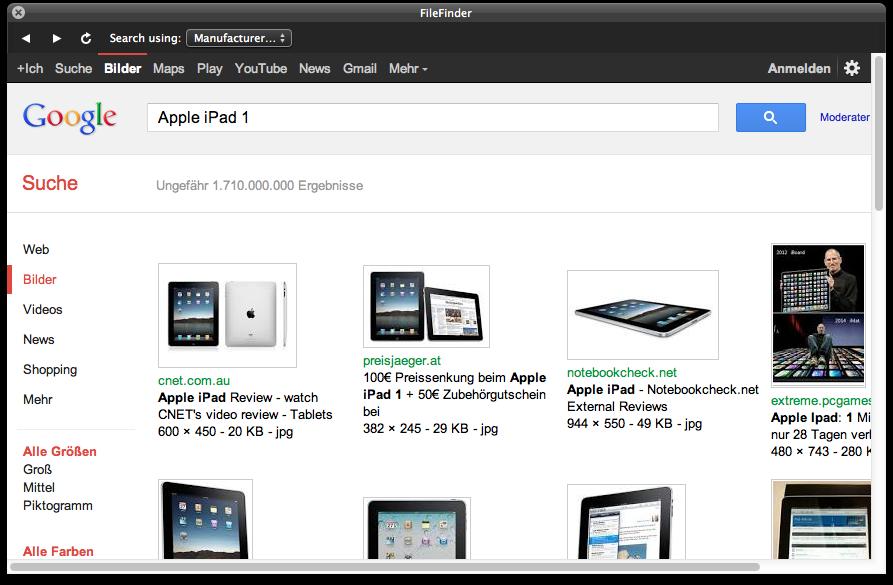Expand the Mehr dropdown in the top bar
The width and height of the screenshot is (893, 585).
(x=408, y=68)
